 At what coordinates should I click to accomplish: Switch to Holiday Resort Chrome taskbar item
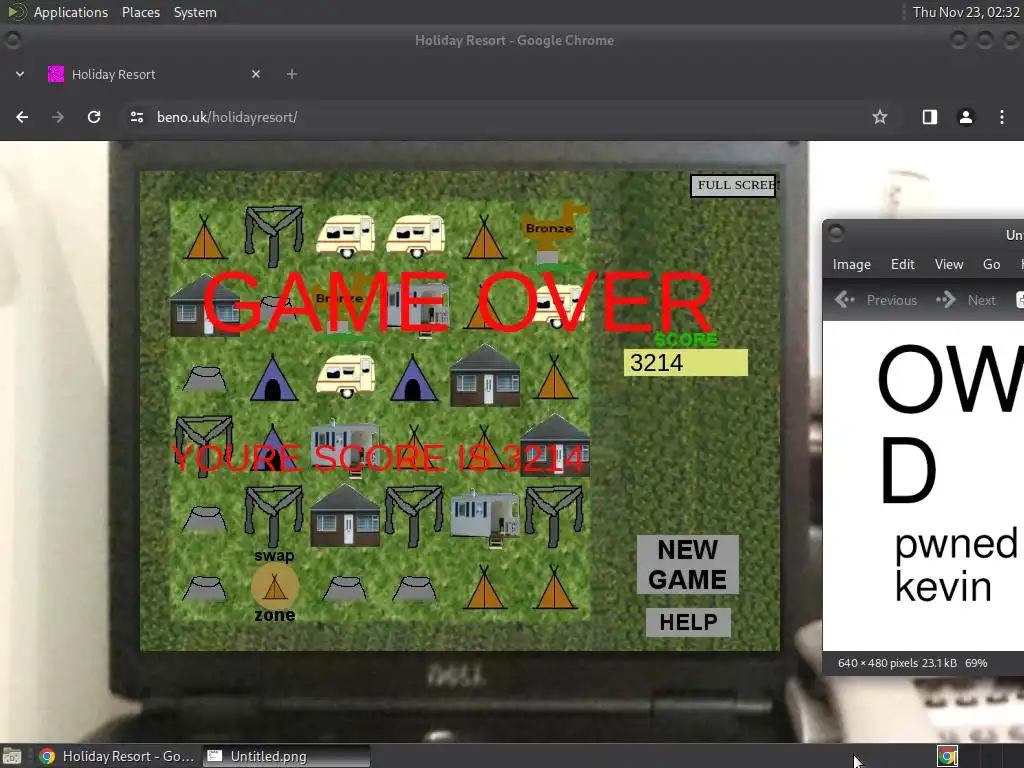pos(116,756)
